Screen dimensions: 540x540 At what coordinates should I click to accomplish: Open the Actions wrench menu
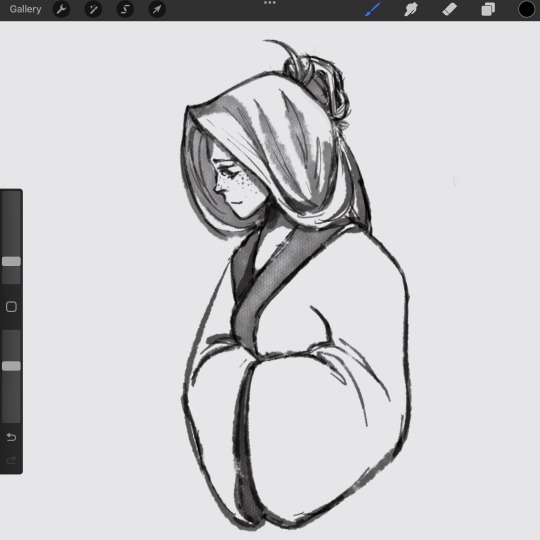tap(61, 9)
